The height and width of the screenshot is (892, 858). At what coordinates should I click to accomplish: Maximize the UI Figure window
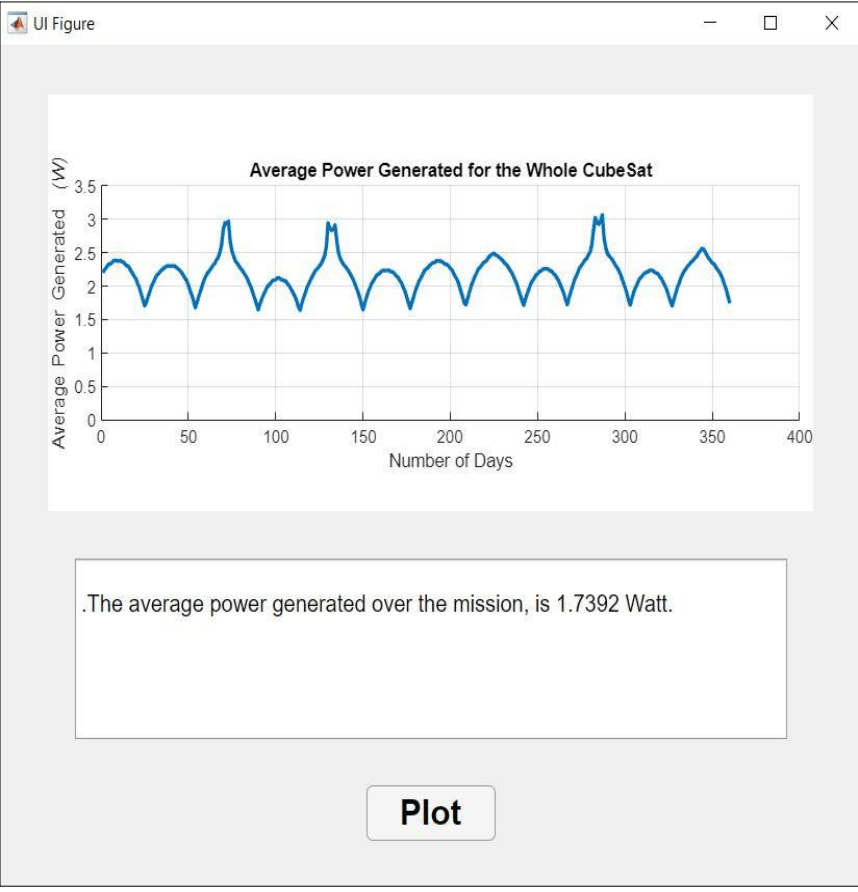pos(770,23)
